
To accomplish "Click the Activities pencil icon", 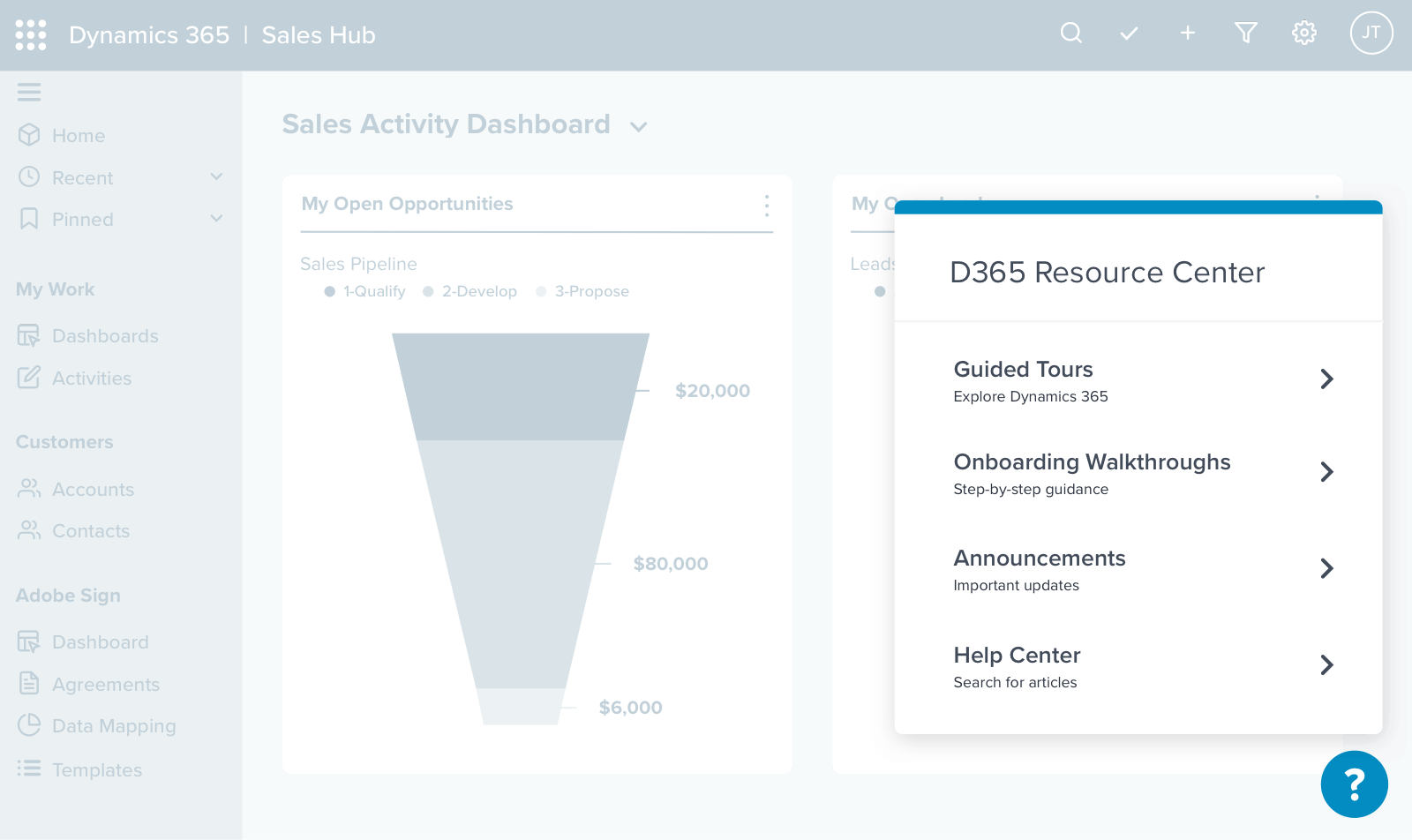I will 29,378.
